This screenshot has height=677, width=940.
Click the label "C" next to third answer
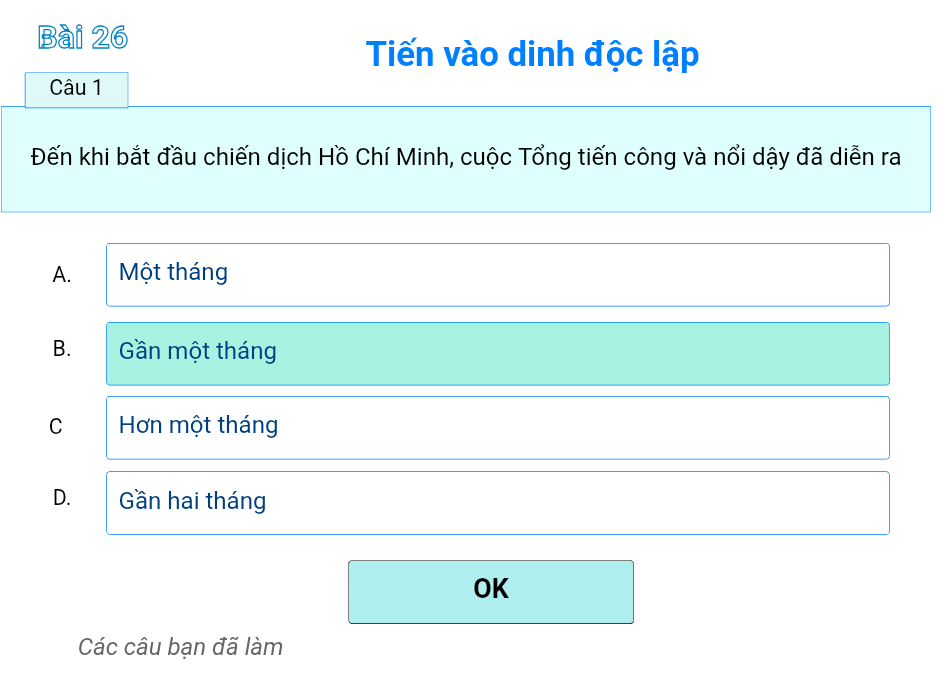coord(58,426)
